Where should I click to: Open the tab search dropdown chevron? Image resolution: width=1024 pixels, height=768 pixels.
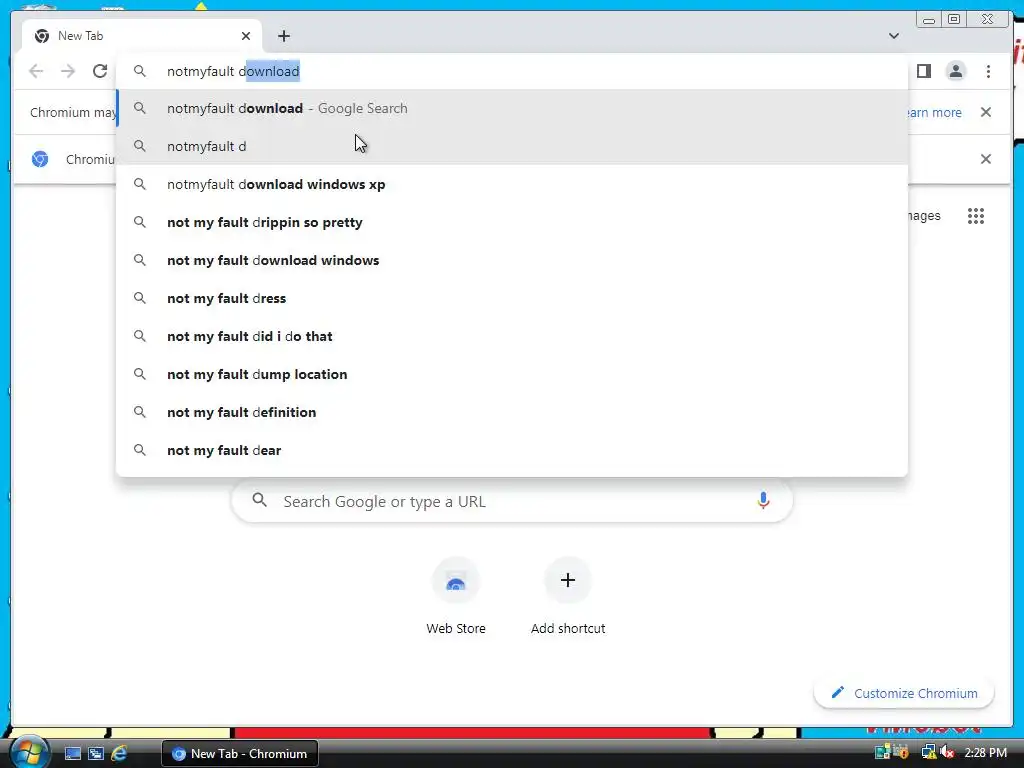893,36
